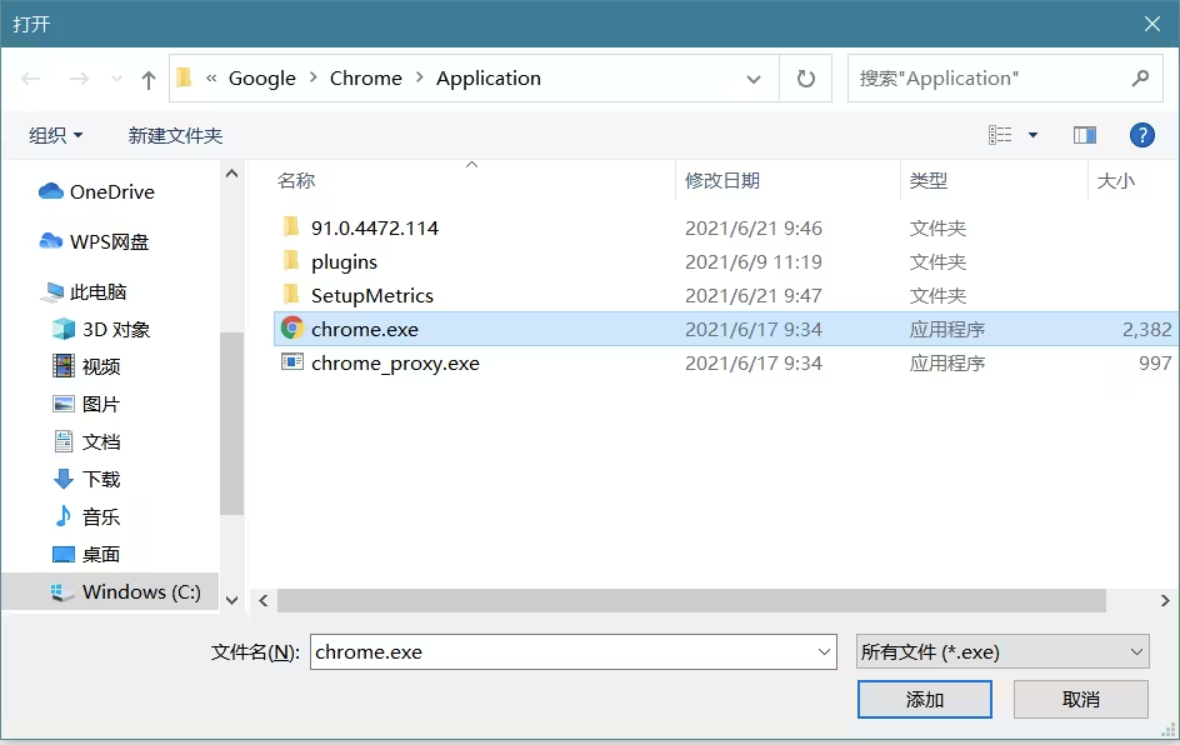Click the 2021/6/17 9:34 date of chrome_proxy.exe
Viewport: 1180px width, 745px height.
point(753,363)
